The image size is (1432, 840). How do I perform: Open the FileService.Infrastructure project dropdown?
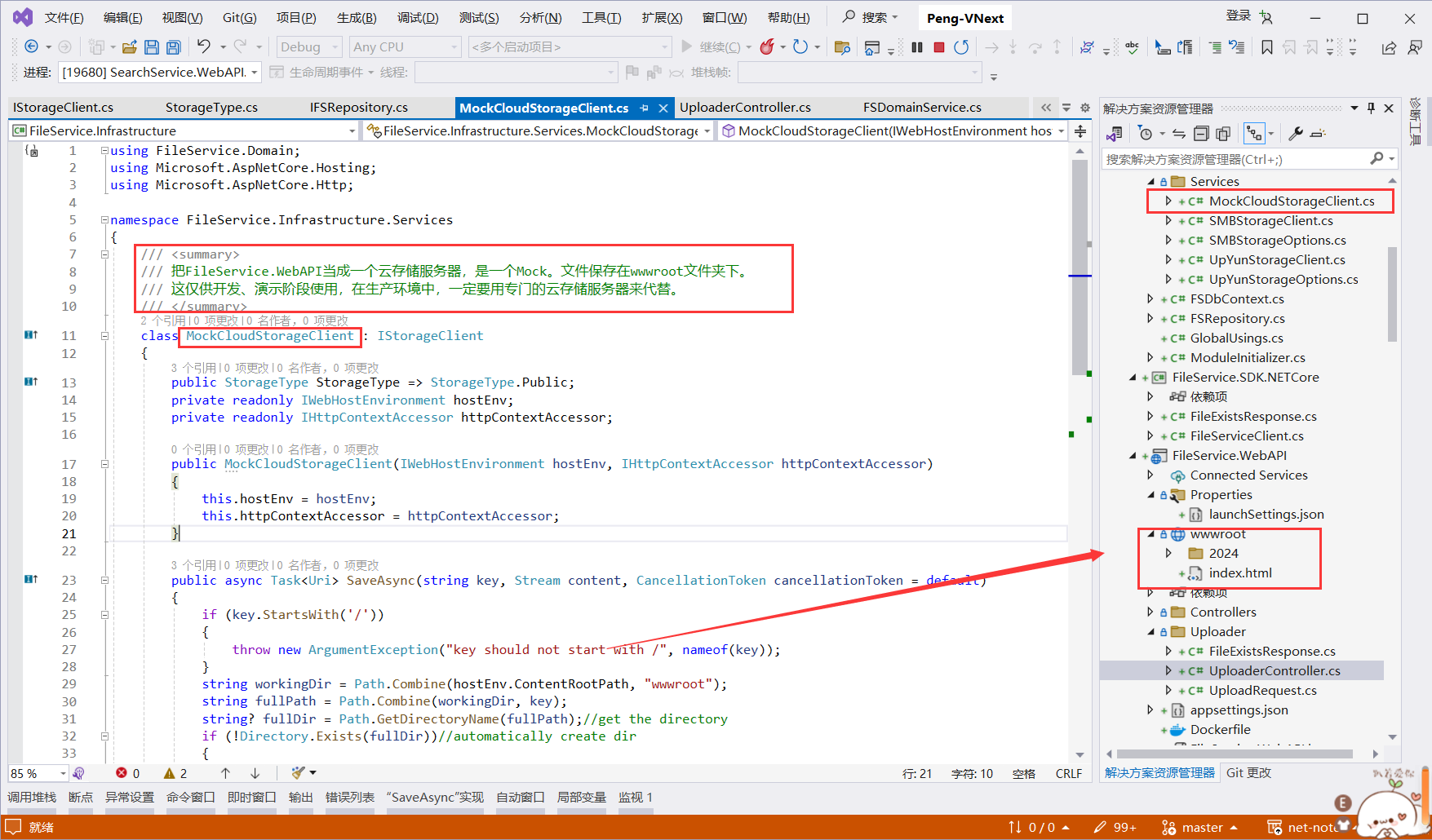click(184, 130)
